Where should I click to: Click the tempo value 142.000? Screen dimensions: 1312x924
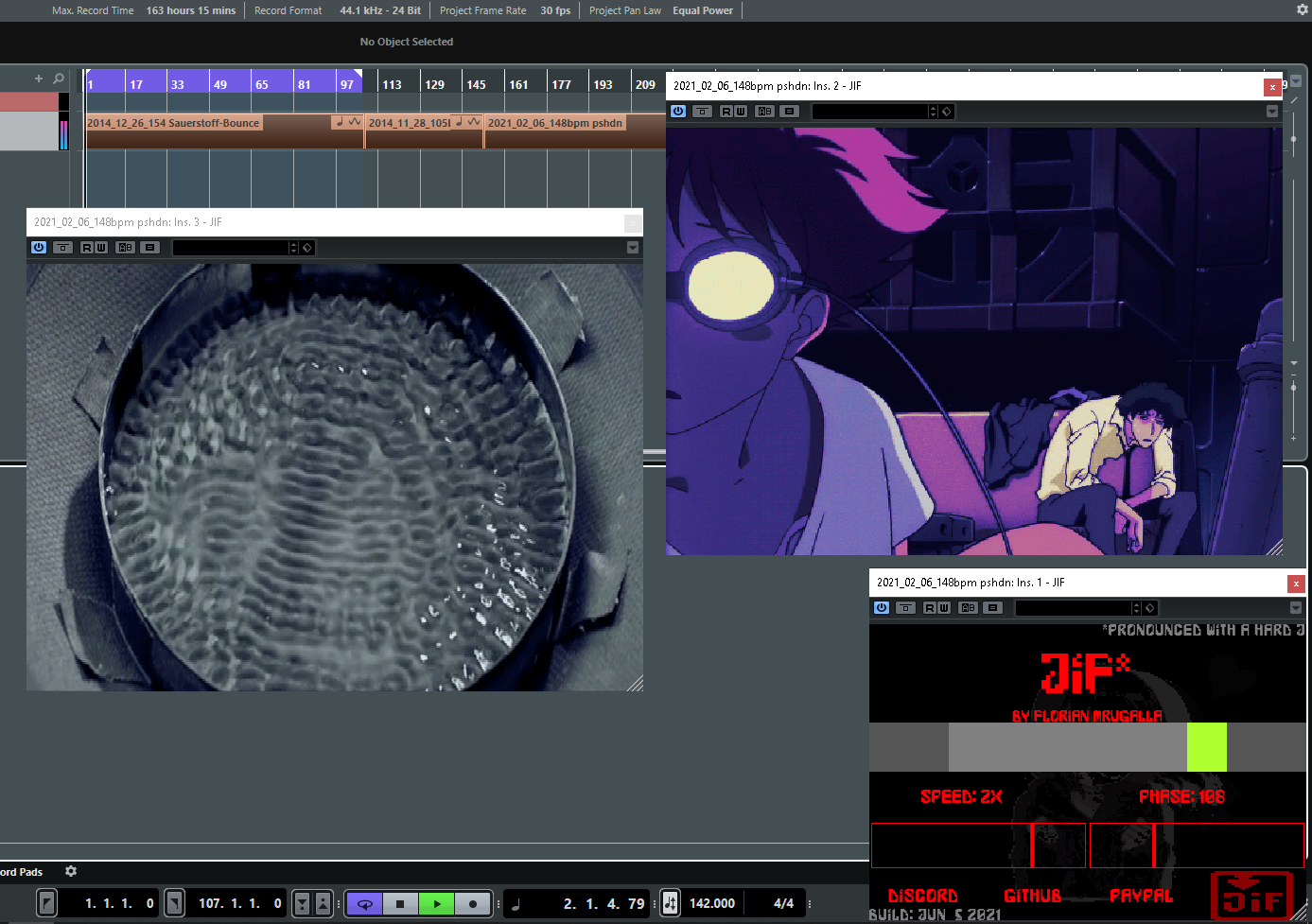[x=712, y=903]
